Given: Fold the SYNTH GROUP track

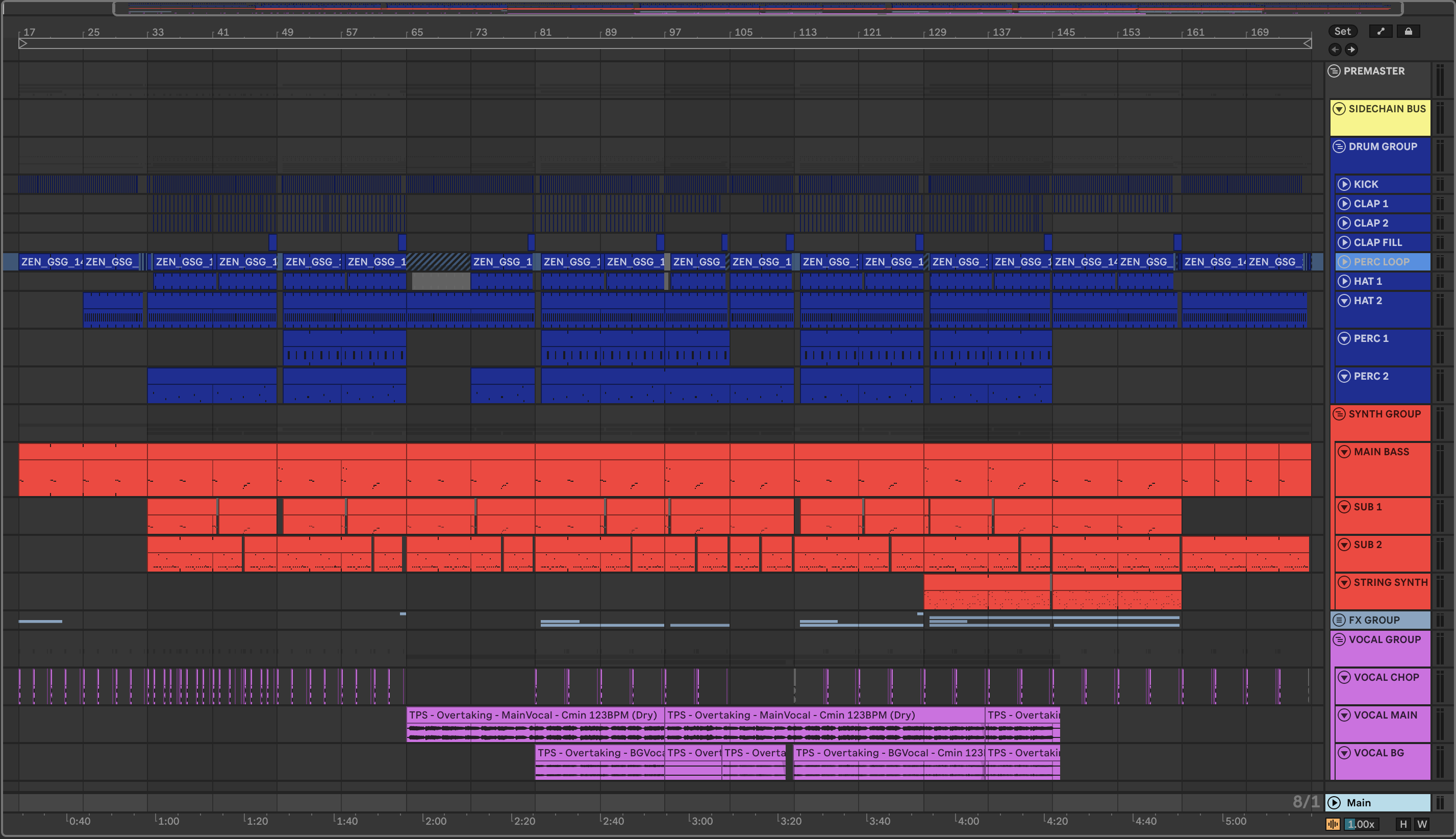Looking at the screenshot, I should point(1339,414).
